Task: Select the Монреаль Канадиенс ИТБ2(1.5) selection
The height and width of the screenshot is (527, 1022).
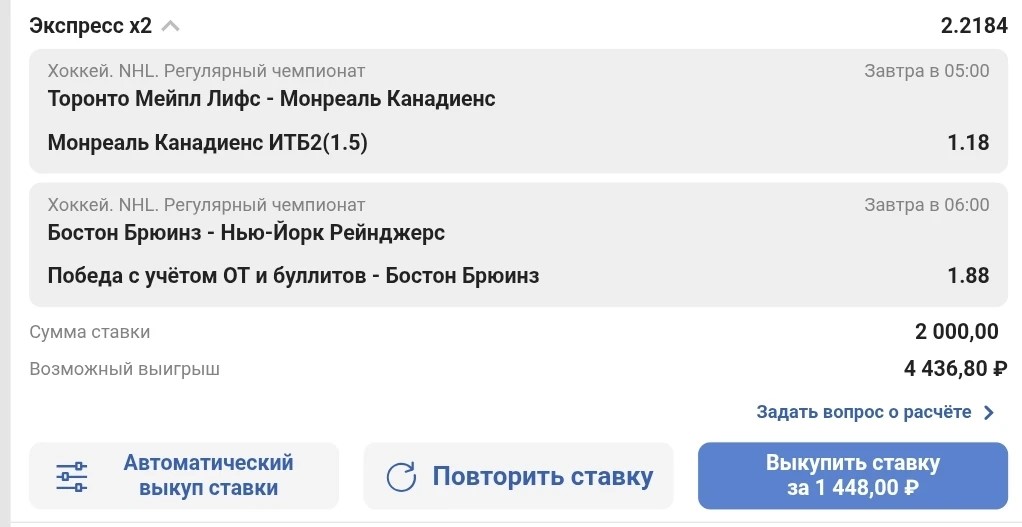Action: [207, 143]
